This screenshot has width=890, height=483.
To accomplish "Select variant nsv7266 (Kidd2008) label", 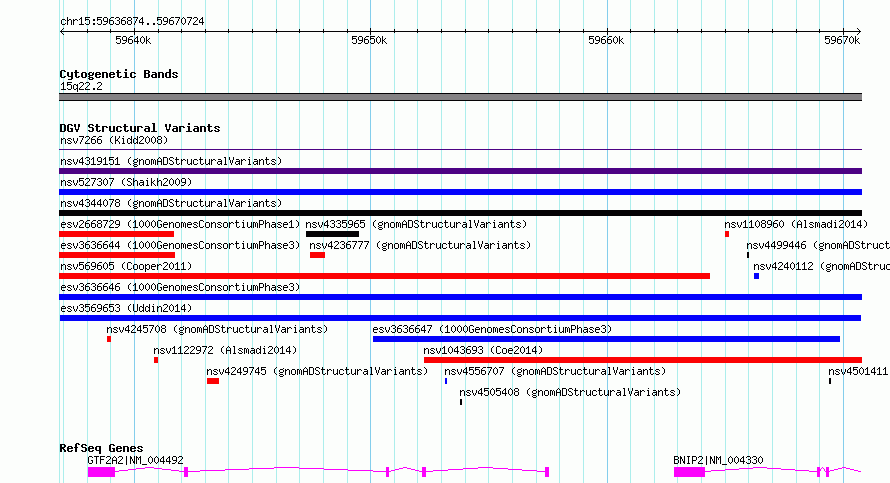I will [x=114, y=140].
